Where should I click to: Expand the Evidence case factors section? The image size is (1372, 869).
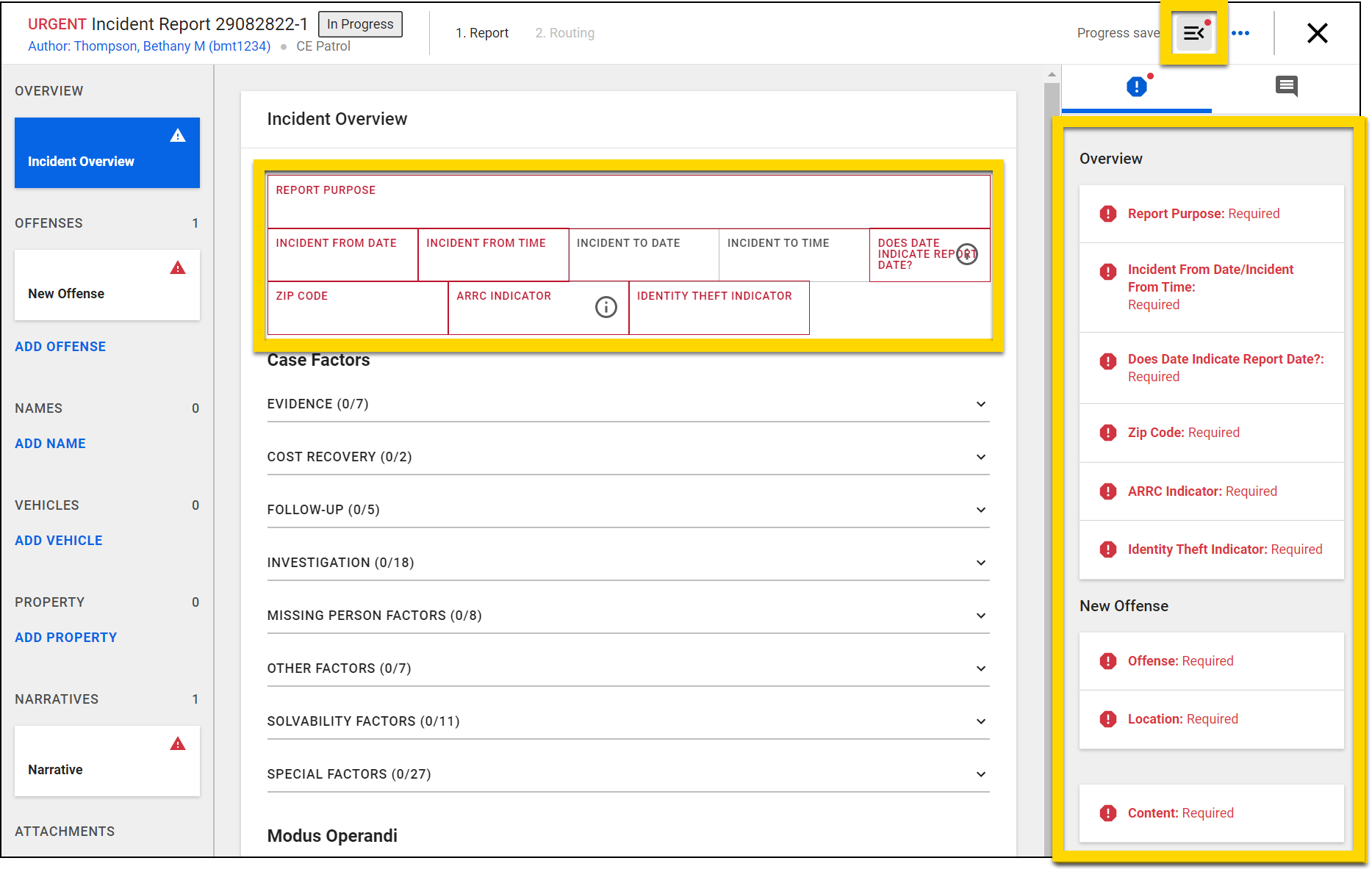980,404
